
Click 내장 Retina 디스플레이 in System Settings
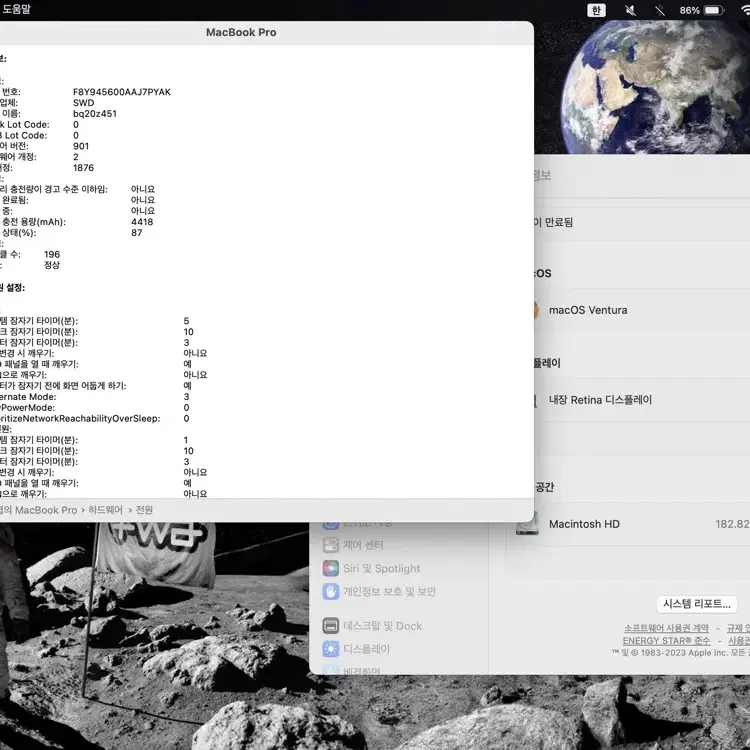(600, 400)
